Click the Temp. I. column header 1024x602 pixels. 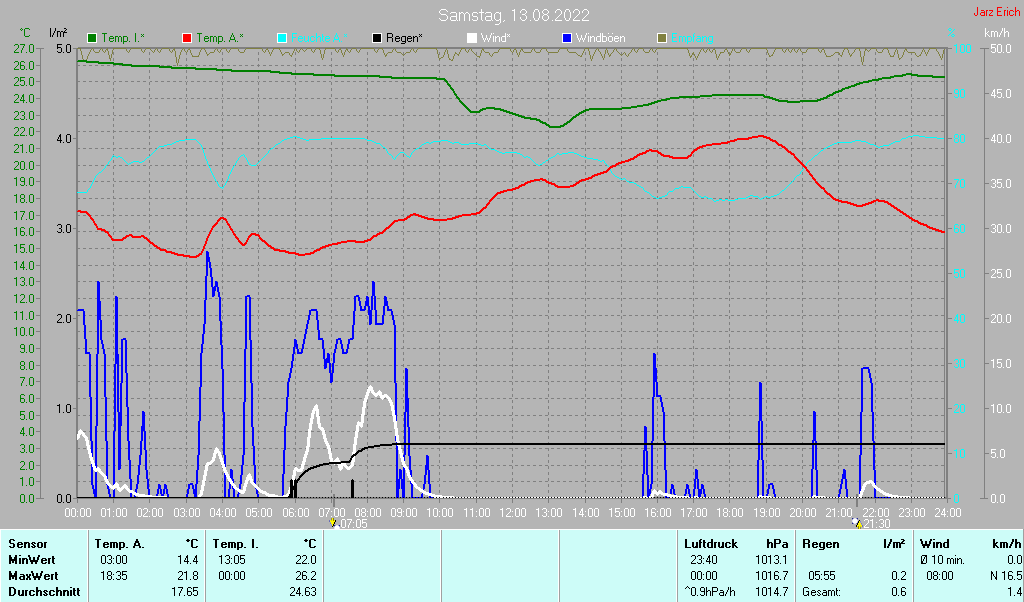(x=236, y=543)
